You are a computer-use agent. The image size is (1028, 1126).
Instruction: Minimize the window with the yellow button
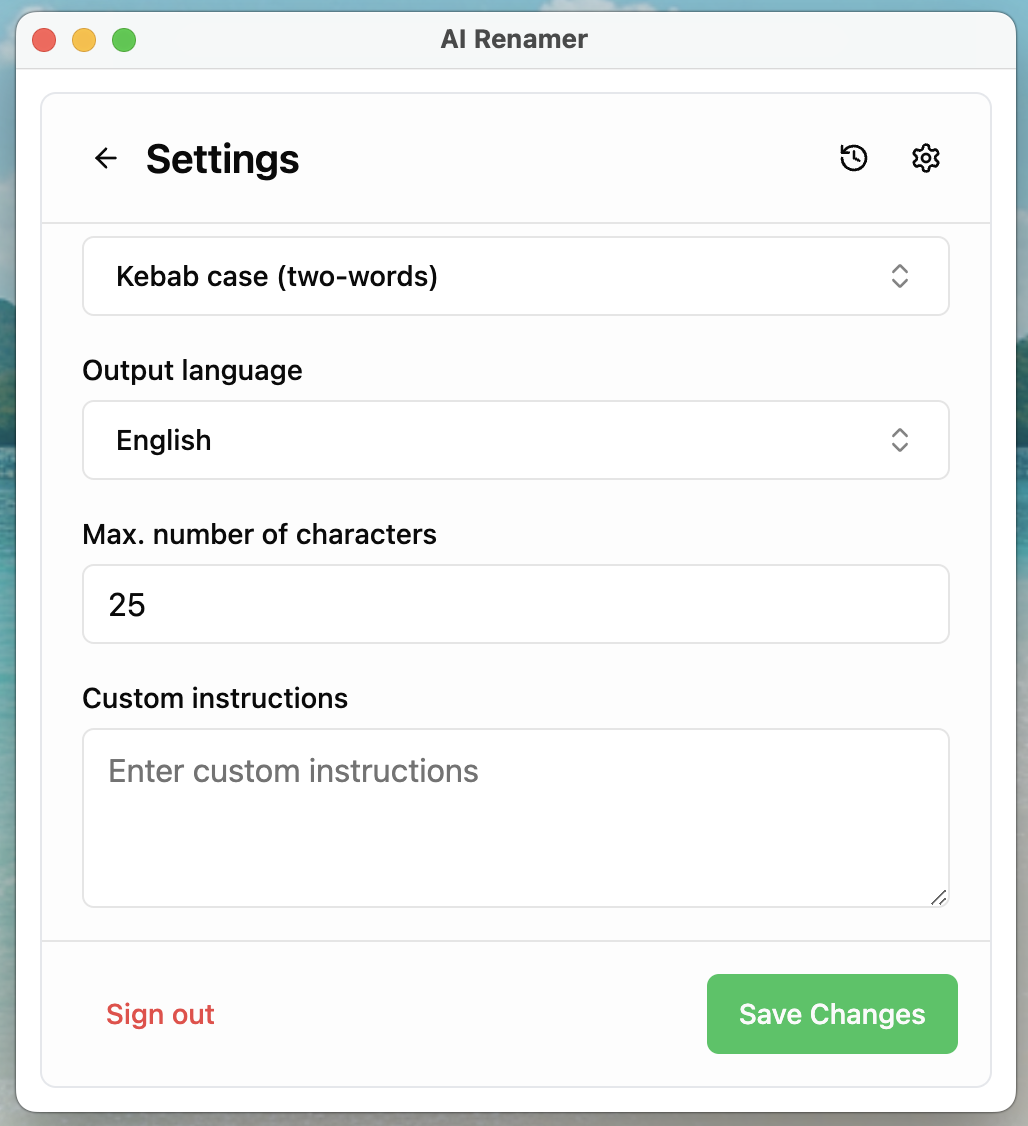[x=83, y=40]
